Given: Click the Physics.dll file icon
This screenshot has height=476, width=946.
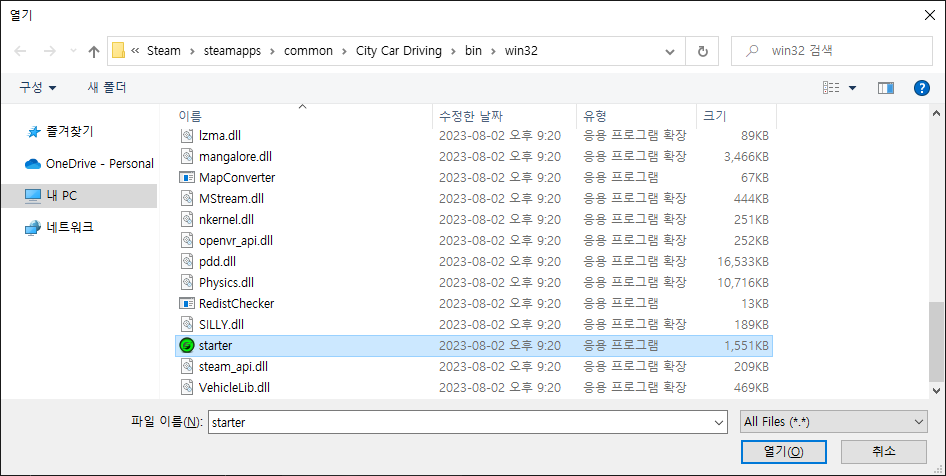Looking at the screenshot, I should point(187,282).
